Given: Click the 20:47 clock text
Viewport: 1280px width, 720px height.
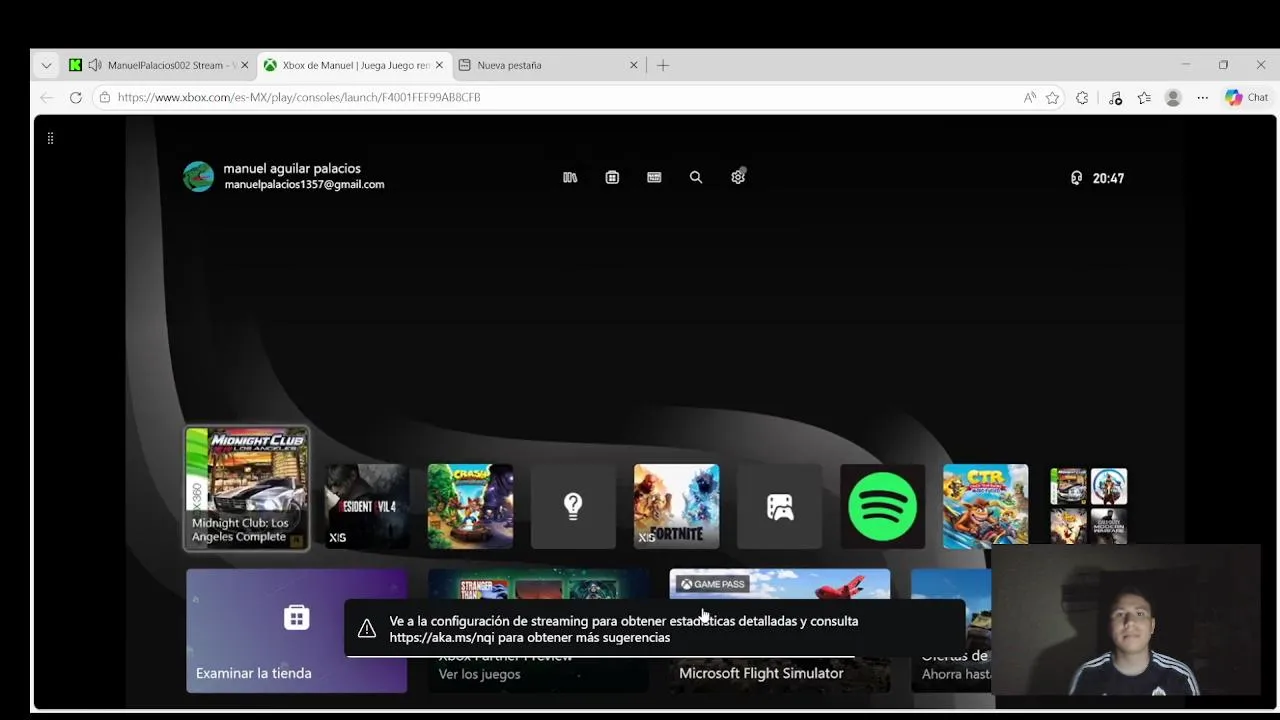Looking at the screenshot, I should click(1108, 178).
